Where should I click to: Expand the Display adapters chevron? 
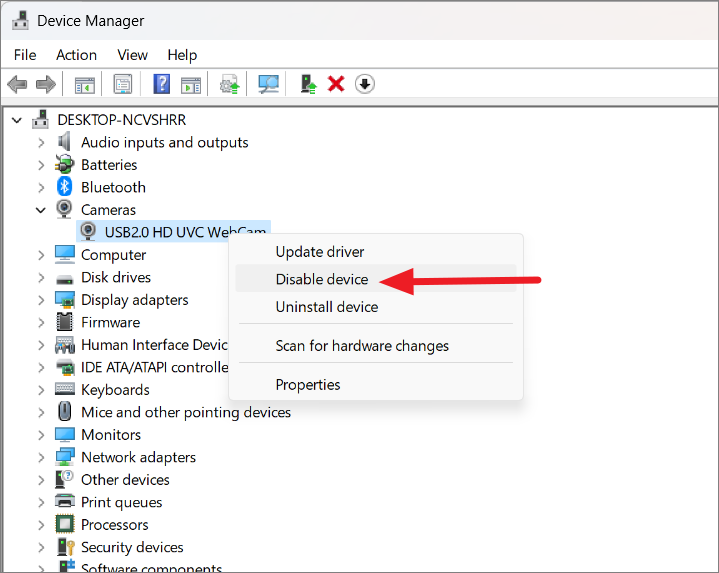(41, 300)
